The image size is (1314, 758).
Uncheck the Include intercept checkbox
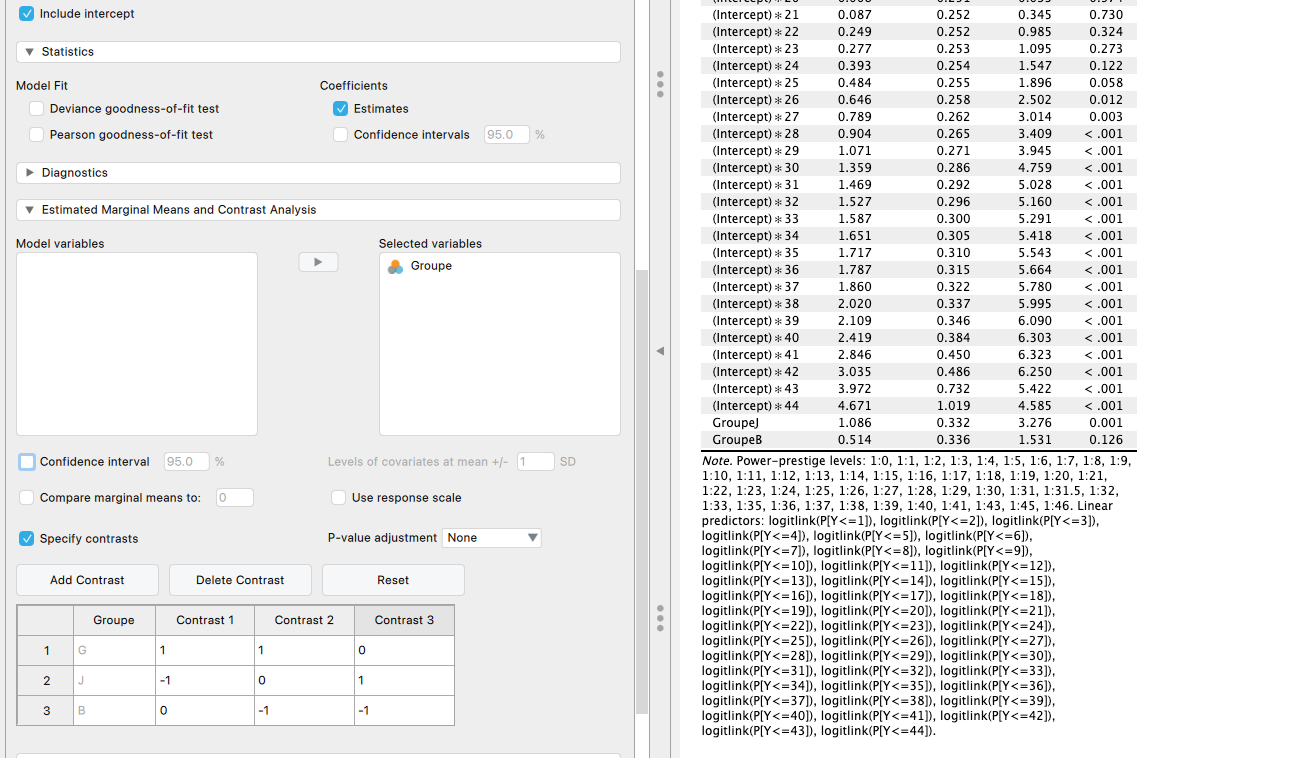tap(27, 14)
